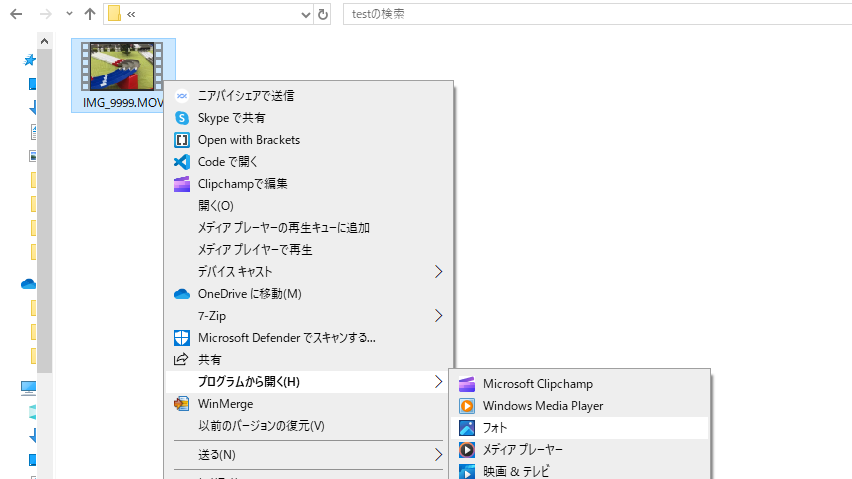This screenshot has height=479, width=852.
Task: Go forward with the right arrow
Action: [x=46, y=14]
